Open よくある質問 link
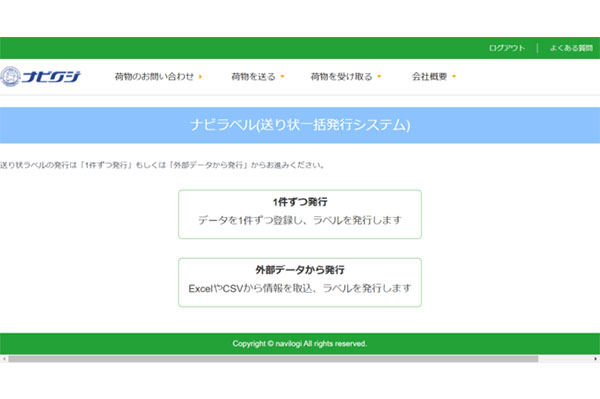The image size is (600, 399). point(571,48)
